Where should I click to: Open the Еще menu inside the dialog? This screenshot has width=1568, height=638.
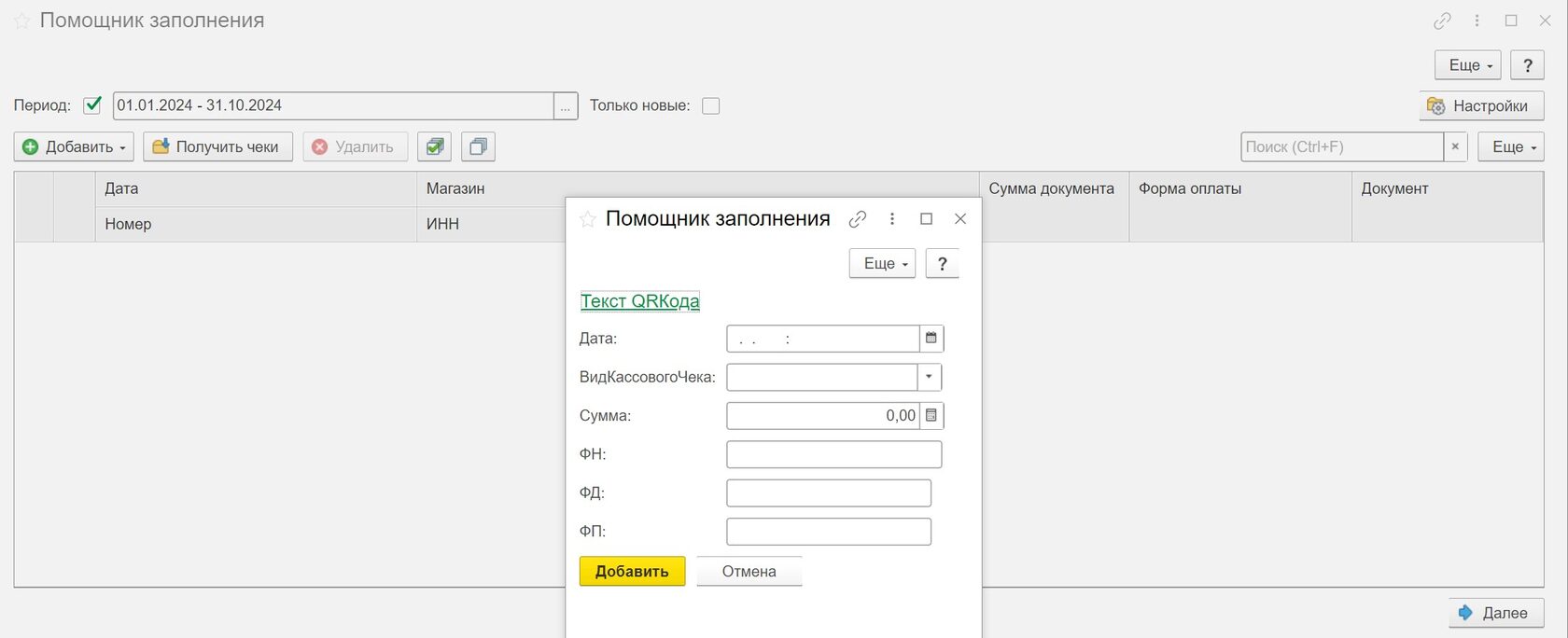click(x=882, y=264)
